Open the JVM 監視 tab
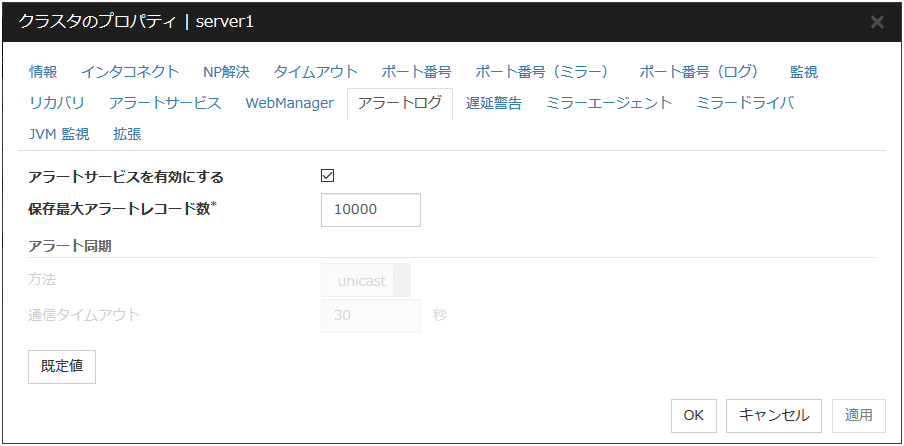 coord(59,133)
